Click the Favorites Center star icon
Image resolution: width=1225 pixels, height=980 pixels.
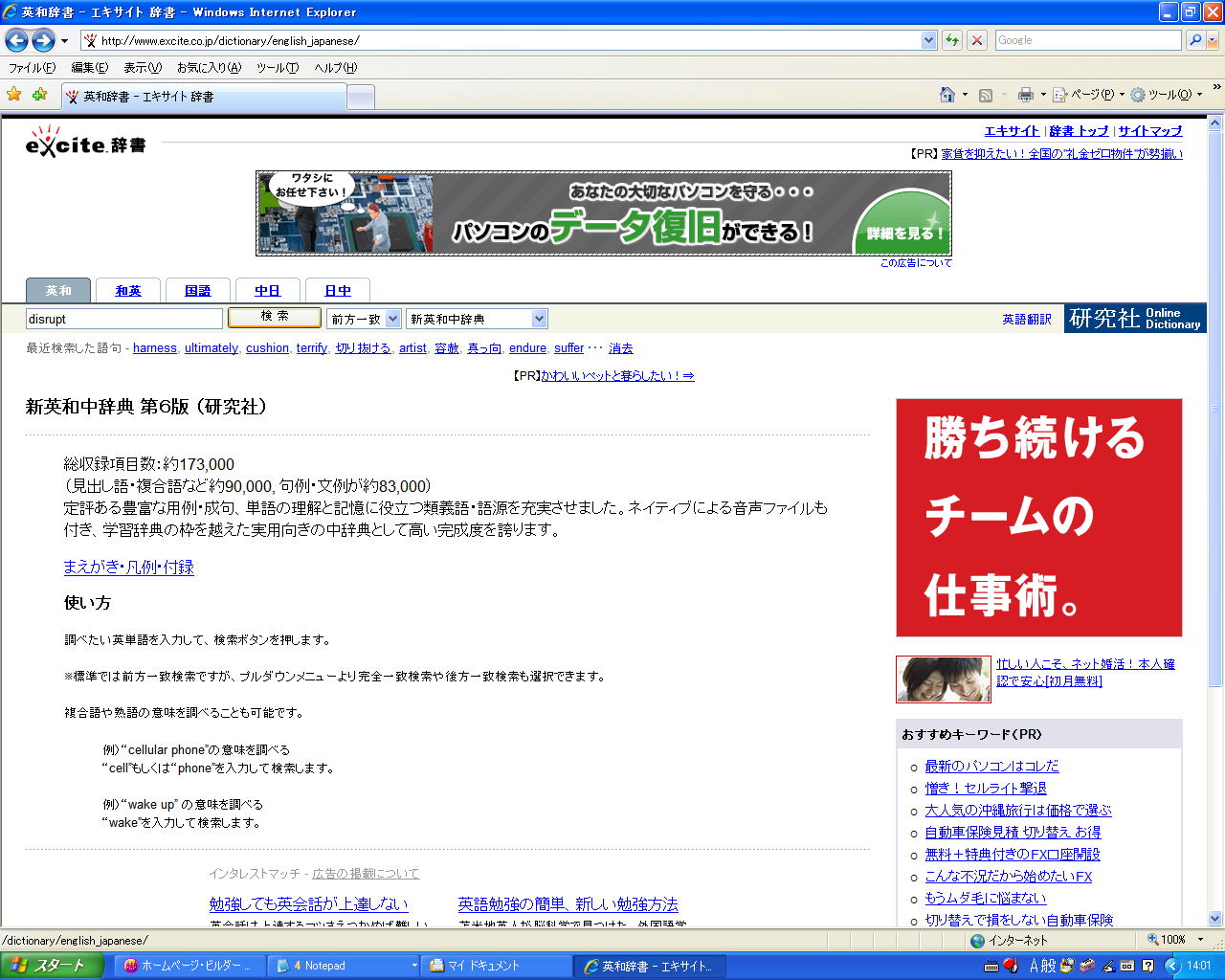coord(14,95)
